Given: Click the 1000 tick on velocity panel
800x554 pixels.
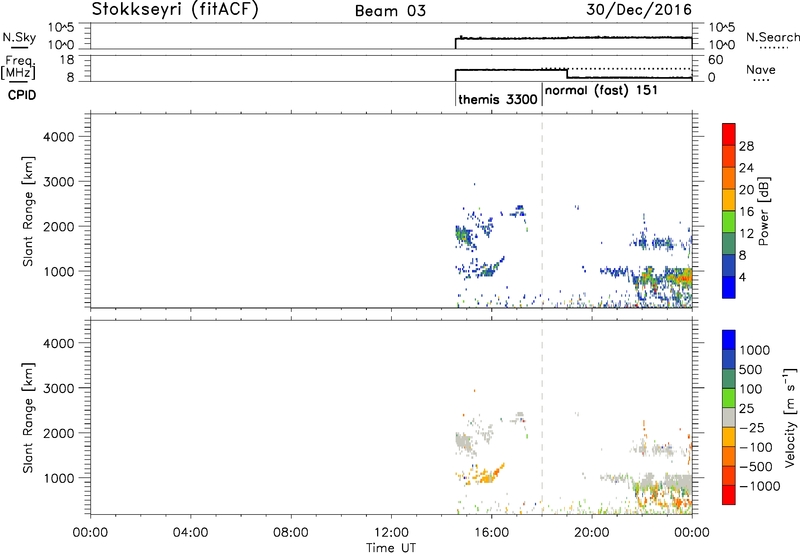Looking at the screenshot, I should (x=58, y=478).
